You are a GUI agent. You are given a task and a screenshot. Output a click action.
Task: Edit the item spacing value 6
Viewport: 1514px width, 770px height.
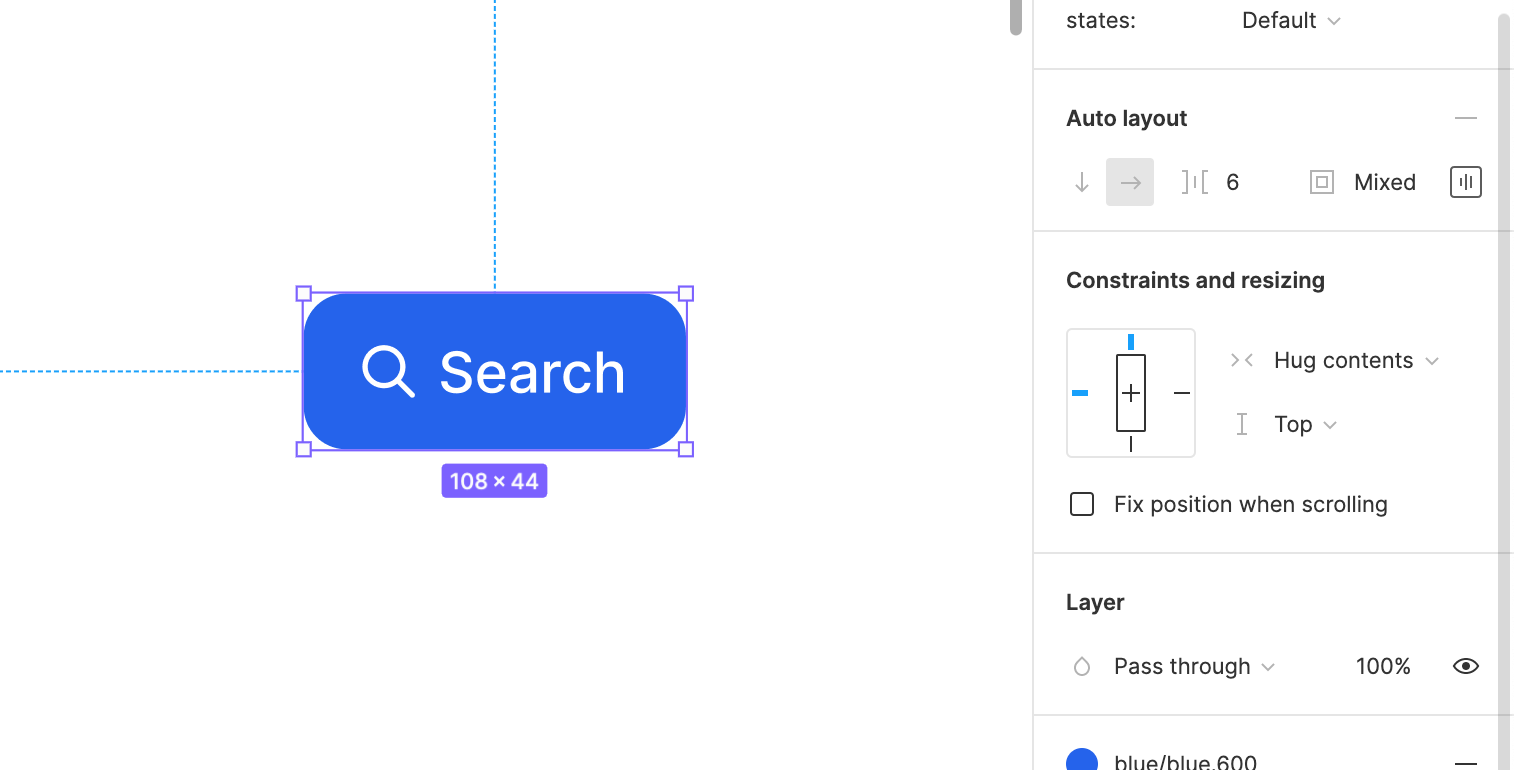click(1233, 182)
